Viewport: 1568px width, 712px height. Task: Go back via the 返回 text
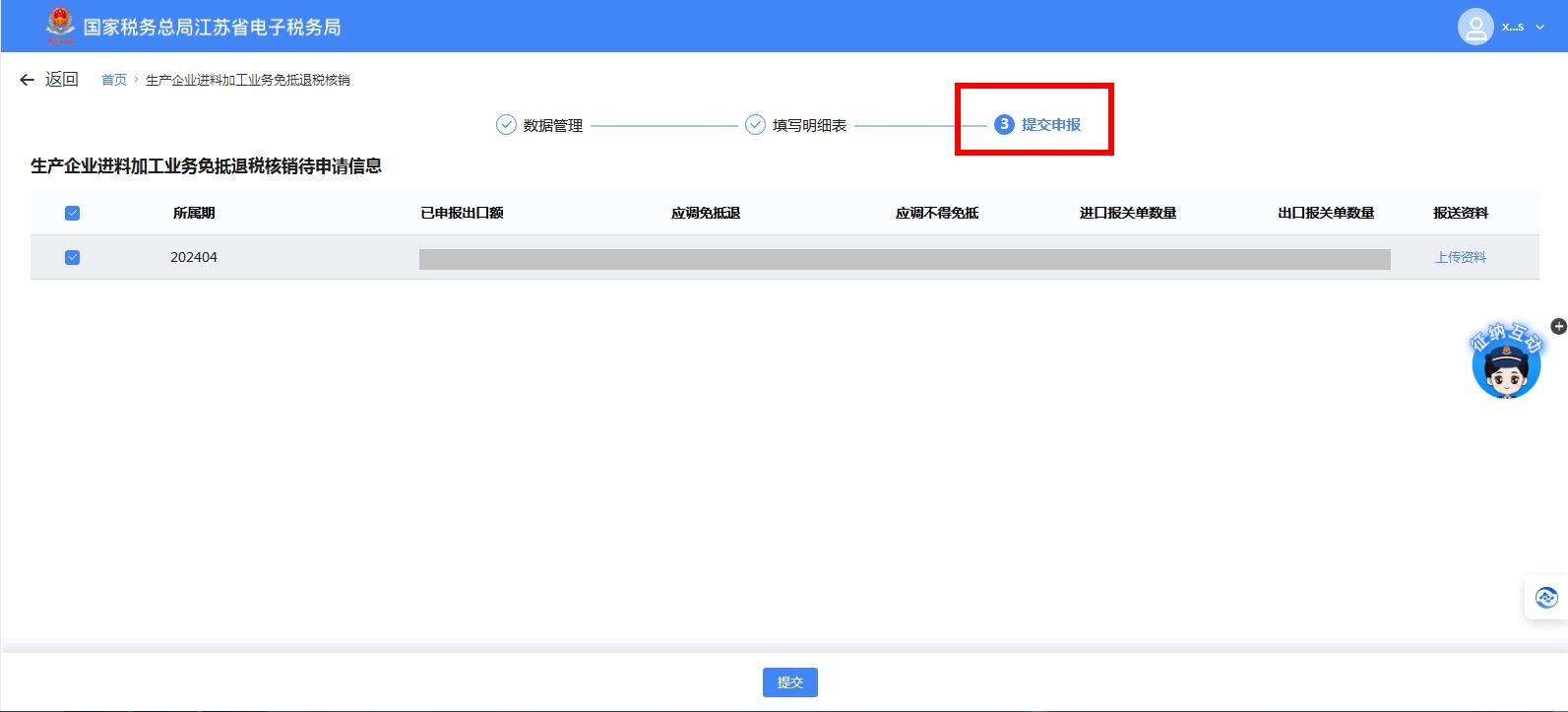pyautogui.click(x=61, y=80)
